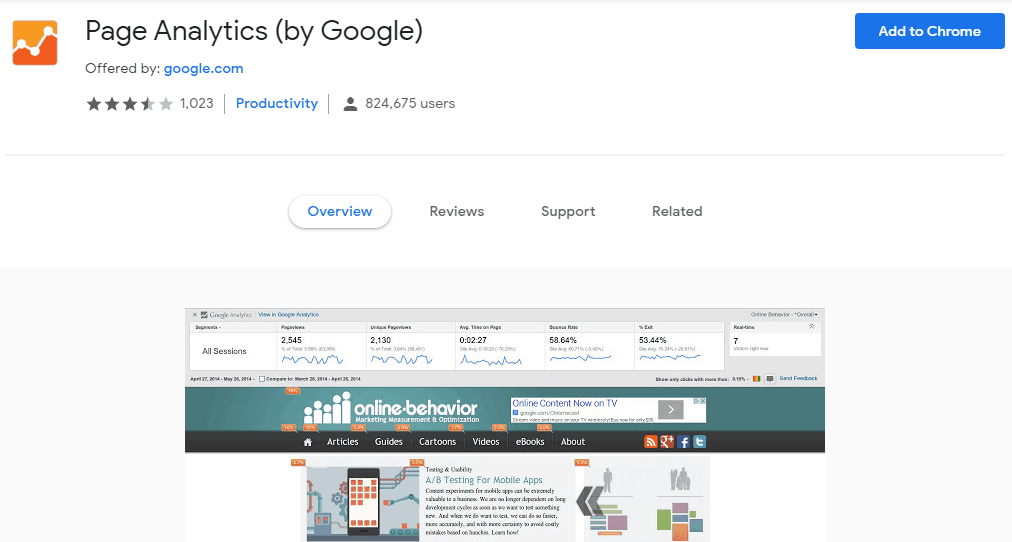Click the color scale icon beside Send Feedback
The image size is (1012, 542).
click(x=756, y=379)
